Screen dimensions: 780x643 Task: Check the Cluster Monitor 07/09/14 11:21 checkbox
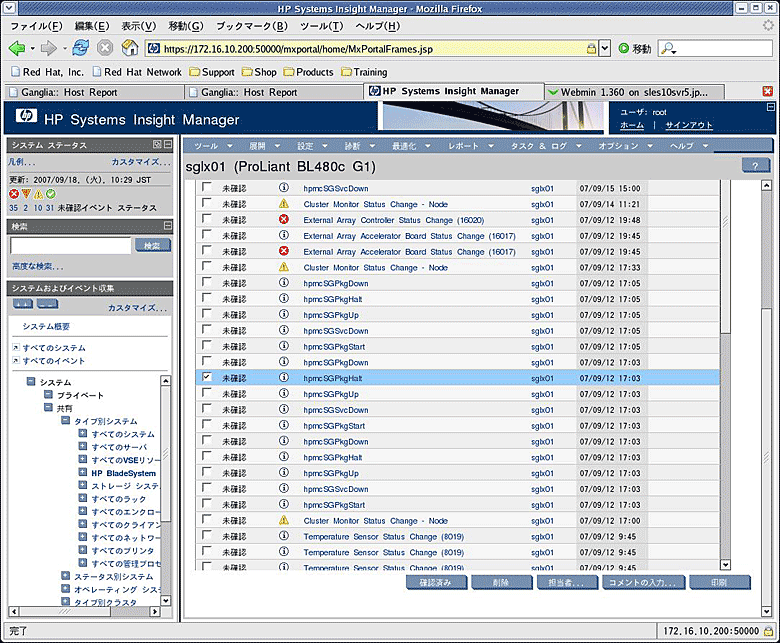tap(206, 203)
